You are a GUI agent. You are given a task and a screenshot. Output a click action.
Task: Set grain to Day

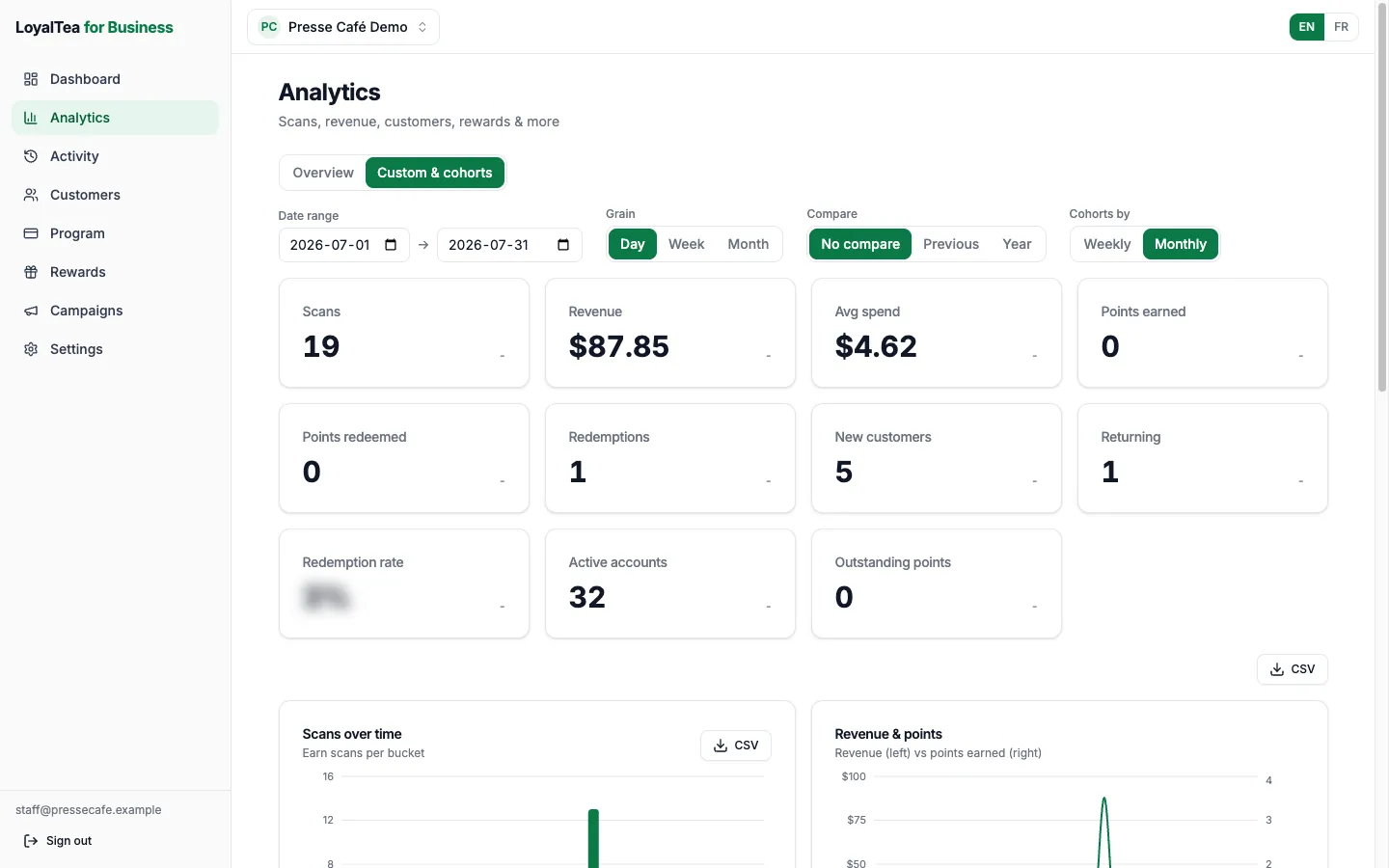pos(633,244)
